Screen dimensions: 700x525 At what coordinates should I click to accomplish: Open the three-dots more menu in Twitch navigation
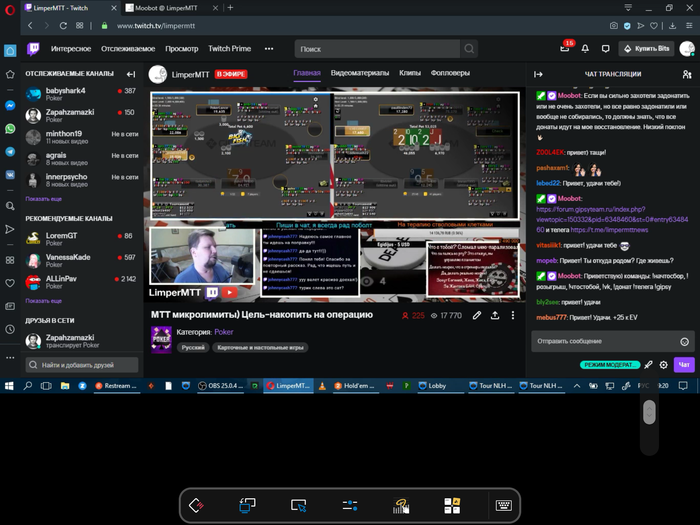[269, 49]
